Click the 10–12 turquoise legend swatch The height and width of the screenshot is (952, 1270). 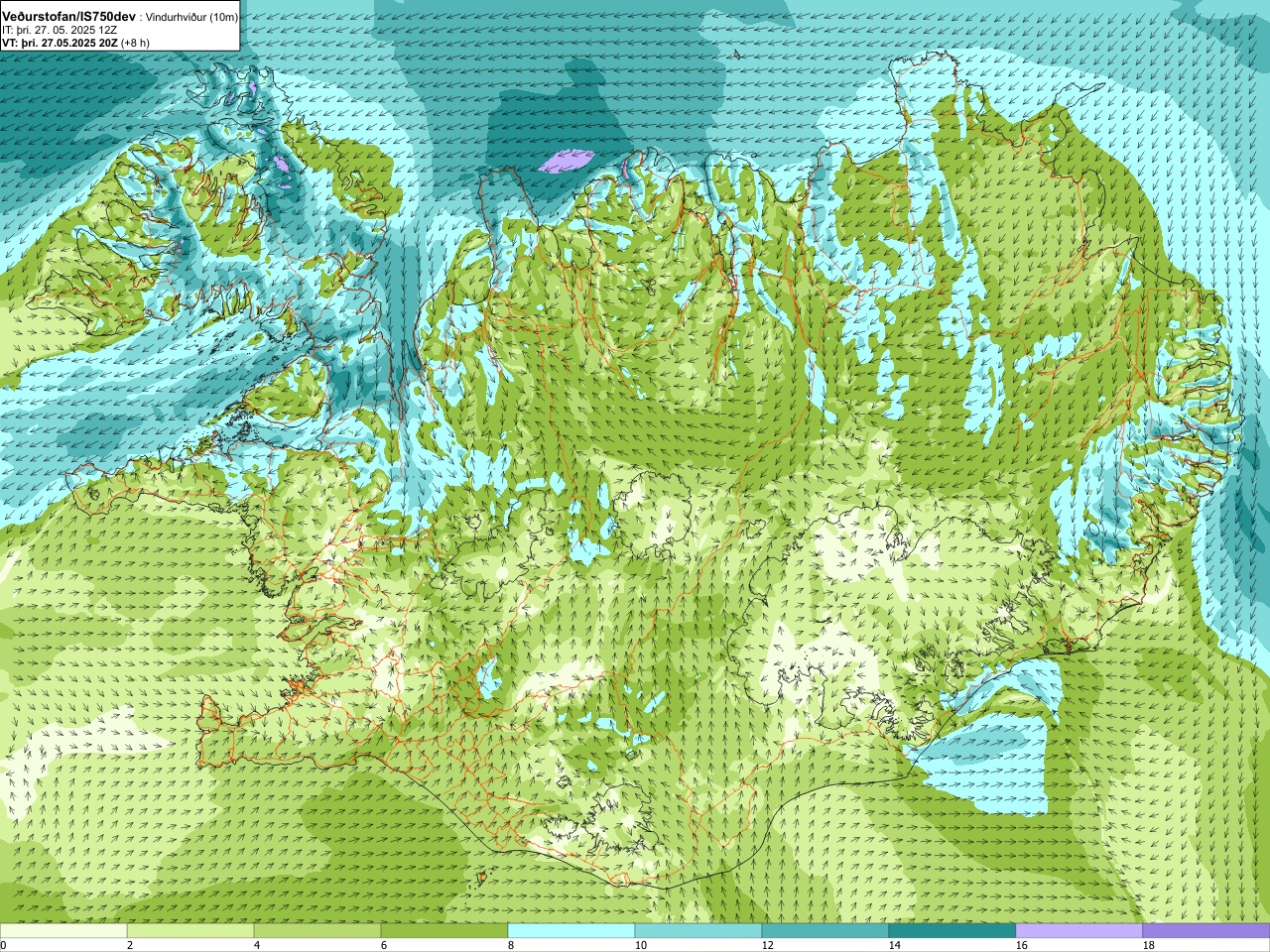pos(698,931)
